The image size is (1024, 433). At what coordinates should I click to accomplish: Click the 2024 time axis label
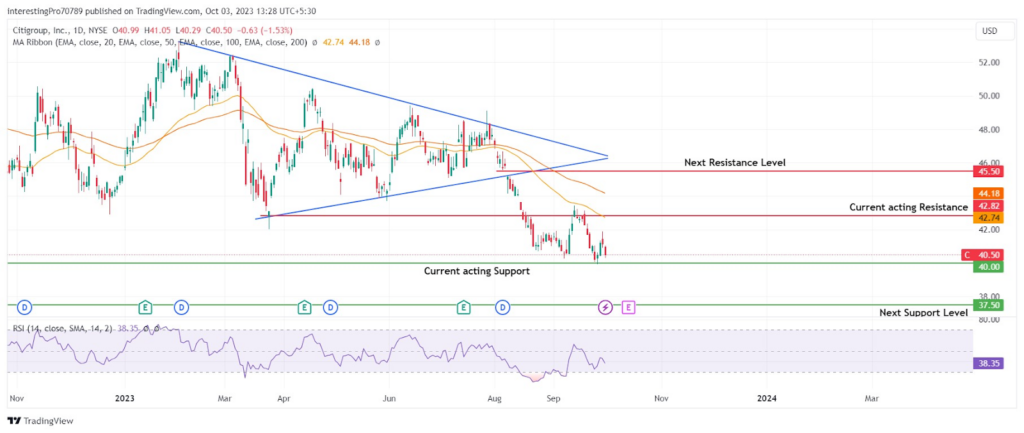[767, 397]
